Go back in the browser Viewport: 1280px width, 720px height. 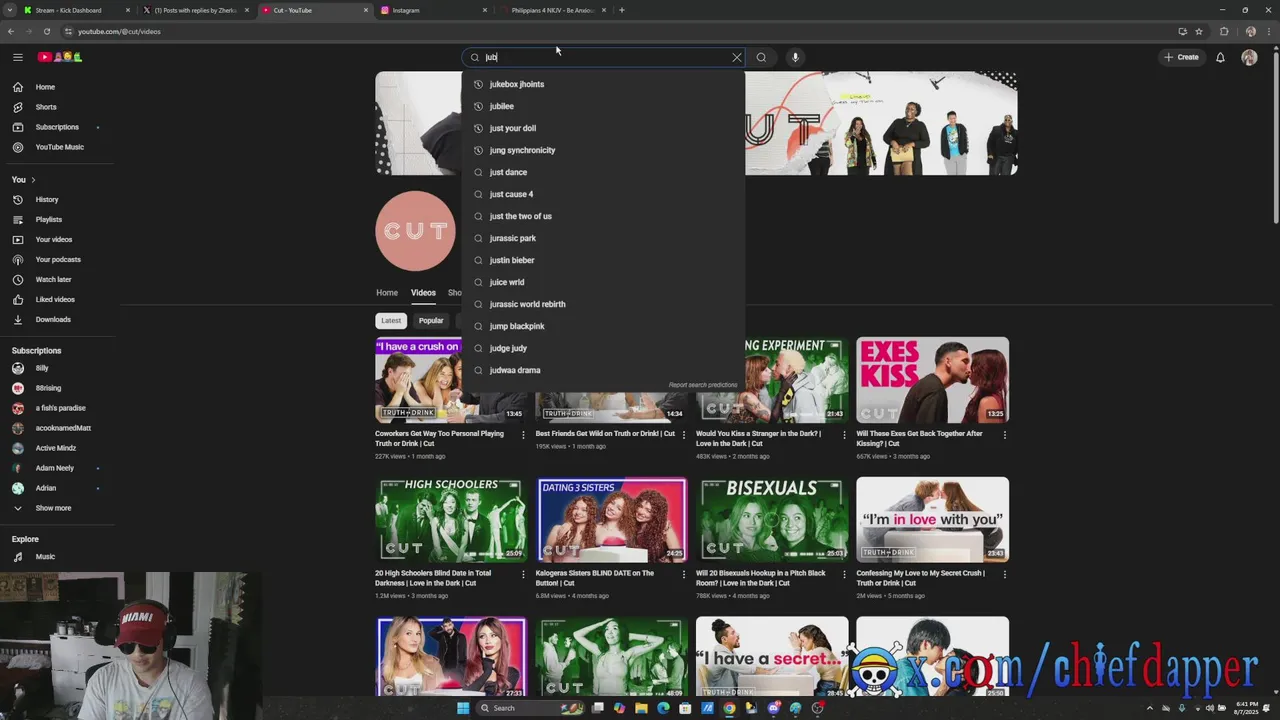11,31
